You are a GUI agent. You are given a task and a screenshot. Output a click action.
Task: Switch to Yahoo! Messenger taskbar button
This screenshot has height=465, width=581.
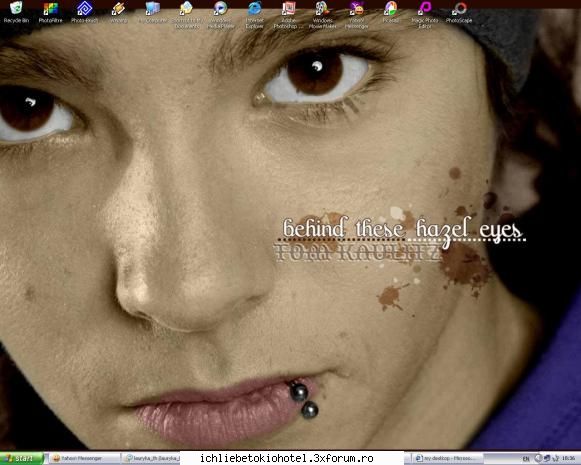coord(83,458)
